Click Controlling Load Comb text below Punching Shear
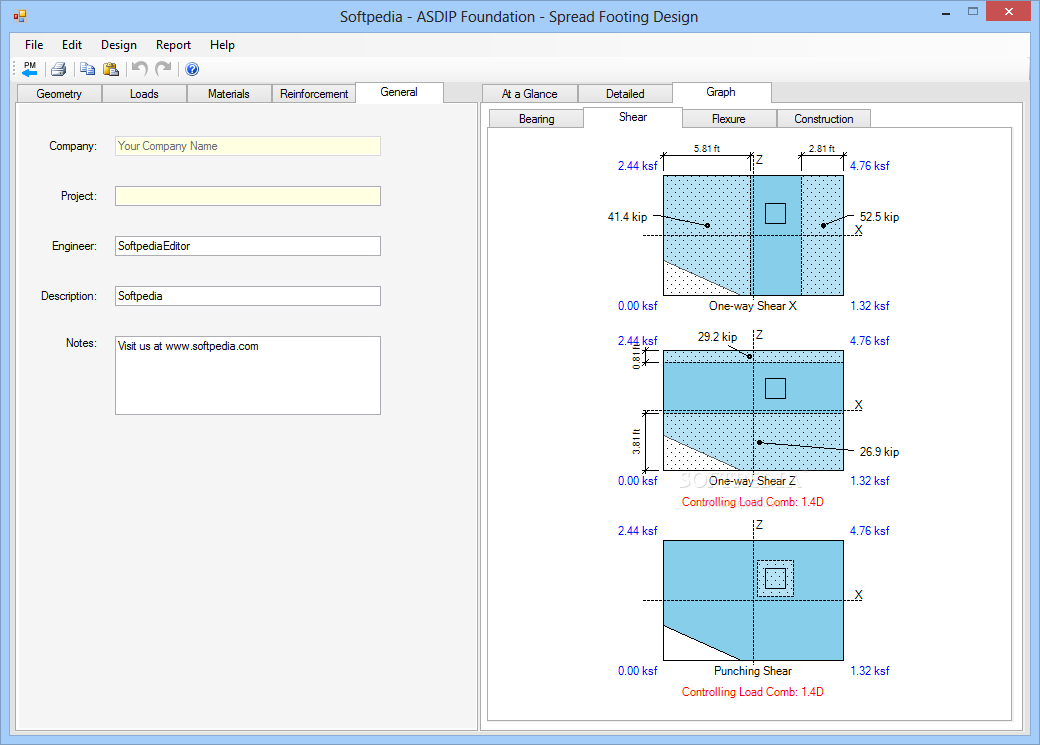The height and width of the screenshot is (745, 1040). click(753, 692)
